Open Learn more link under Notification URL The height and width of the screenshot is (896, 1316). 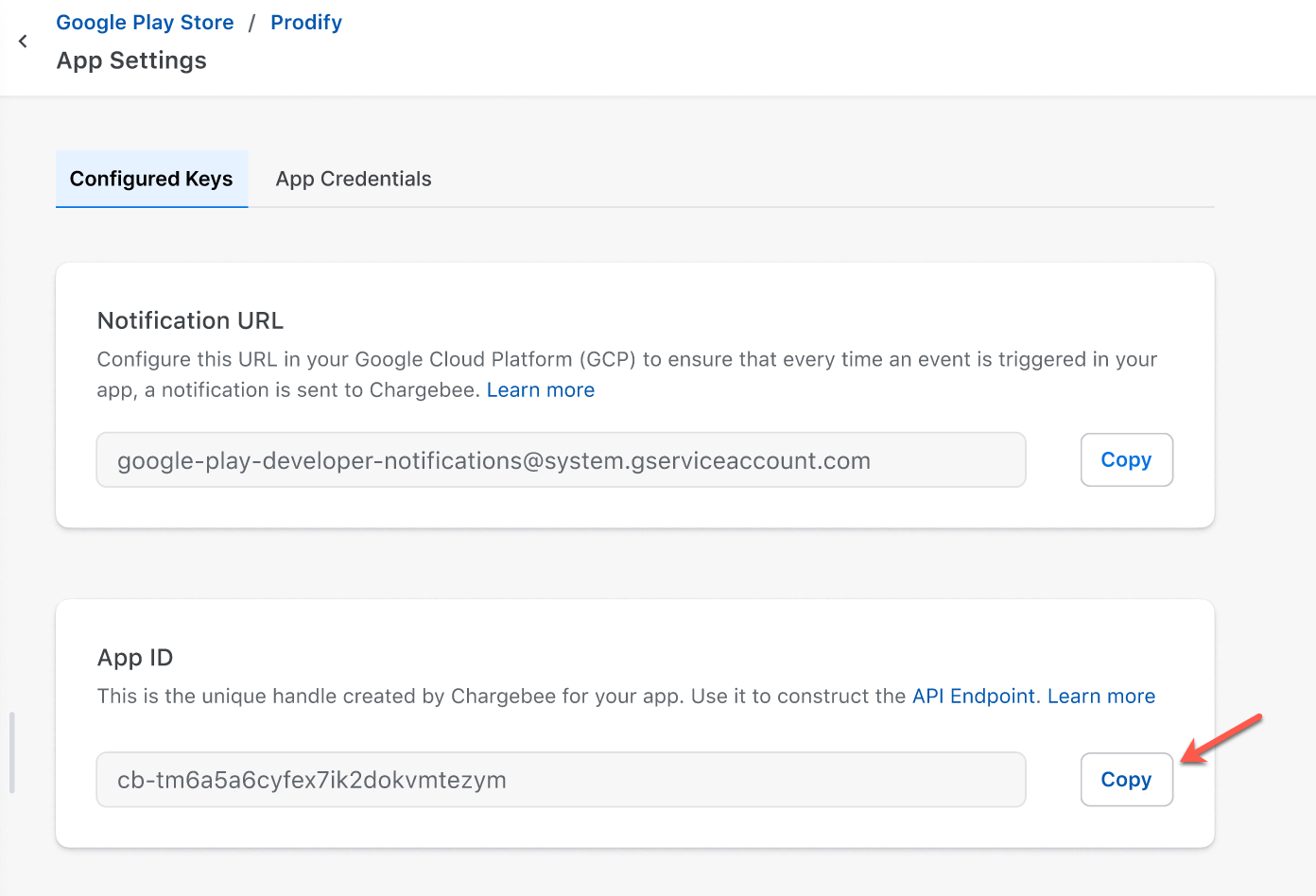coord(540,390)
